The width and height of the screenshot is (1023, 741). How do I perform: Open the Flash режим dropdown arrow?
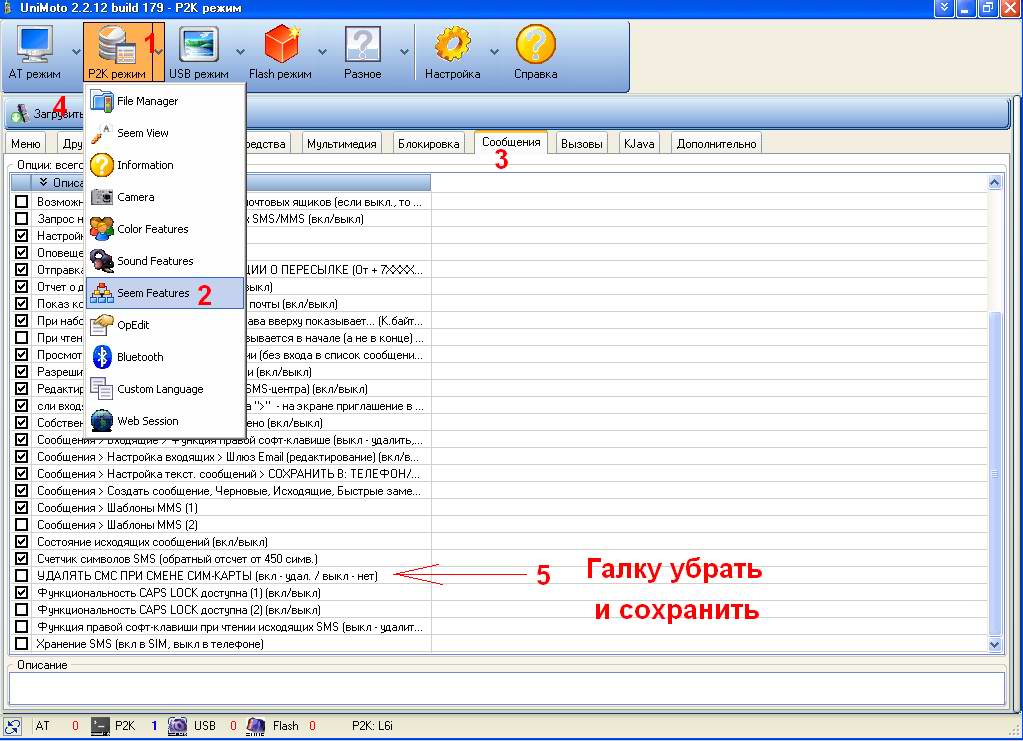click(x=322, y=52)
